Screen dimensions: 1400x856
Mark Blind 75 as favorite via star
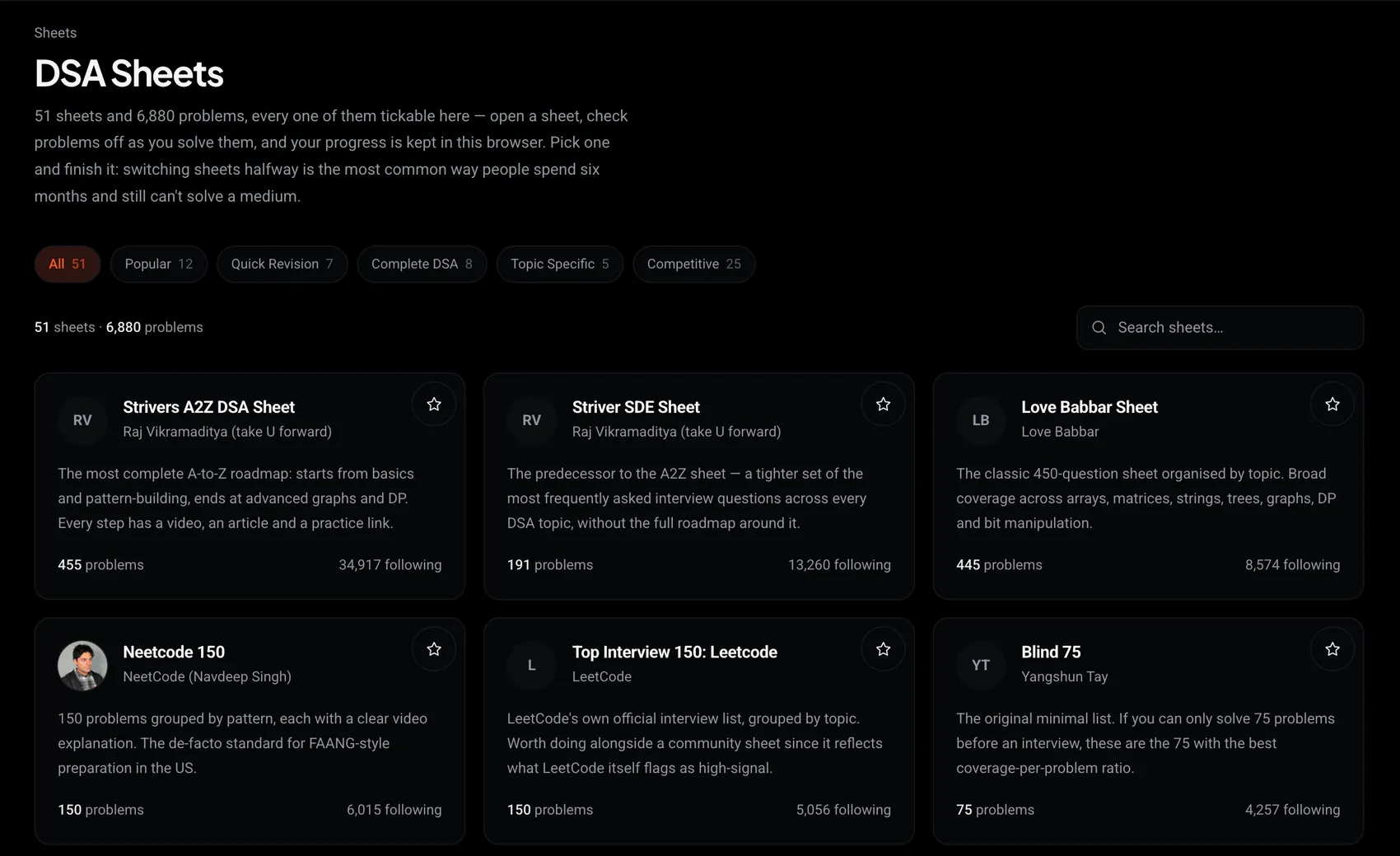coord(1332,649)
